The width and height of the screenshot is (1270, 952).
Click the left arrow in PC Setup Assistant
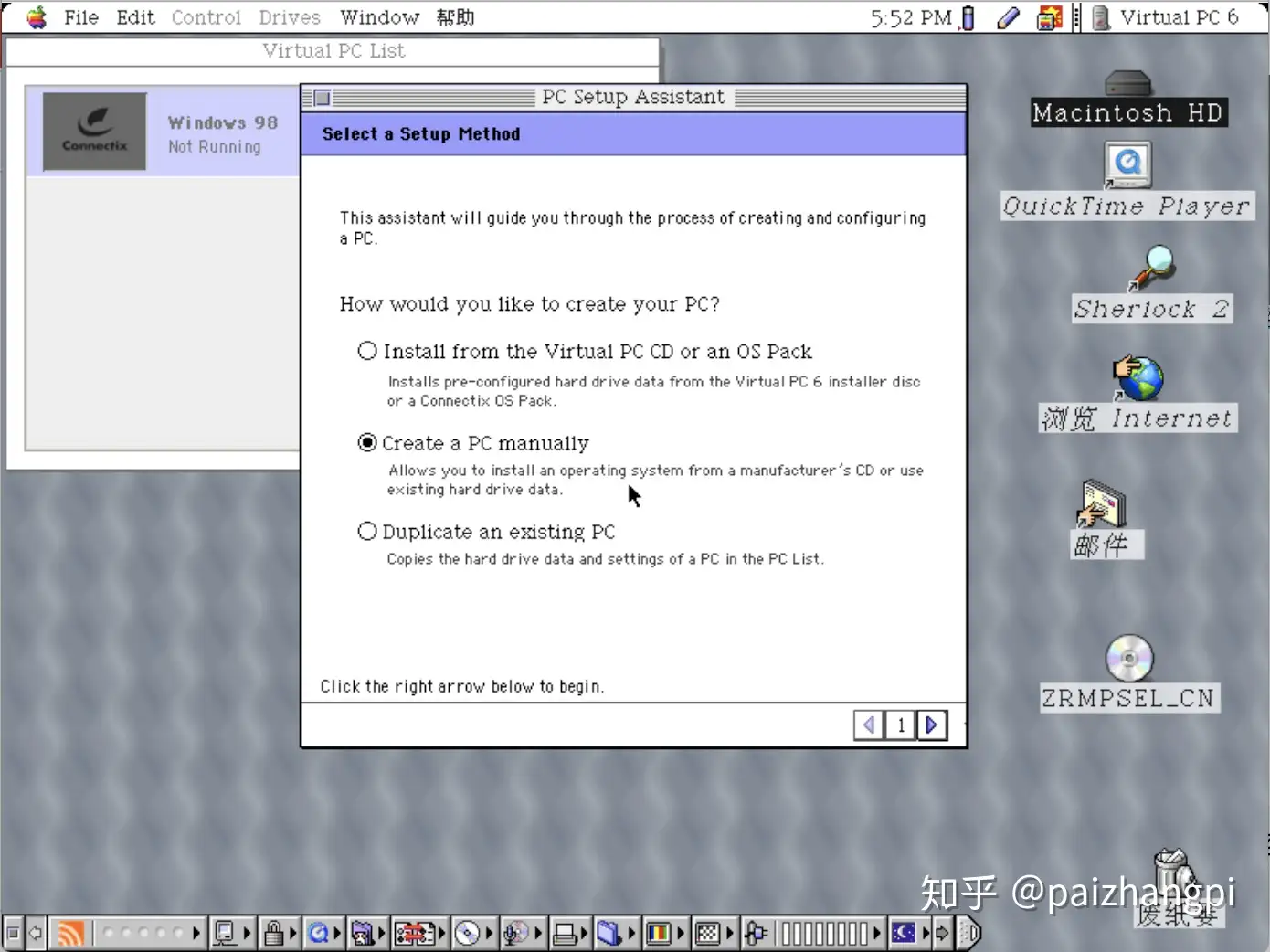click(x=869, y=725)
